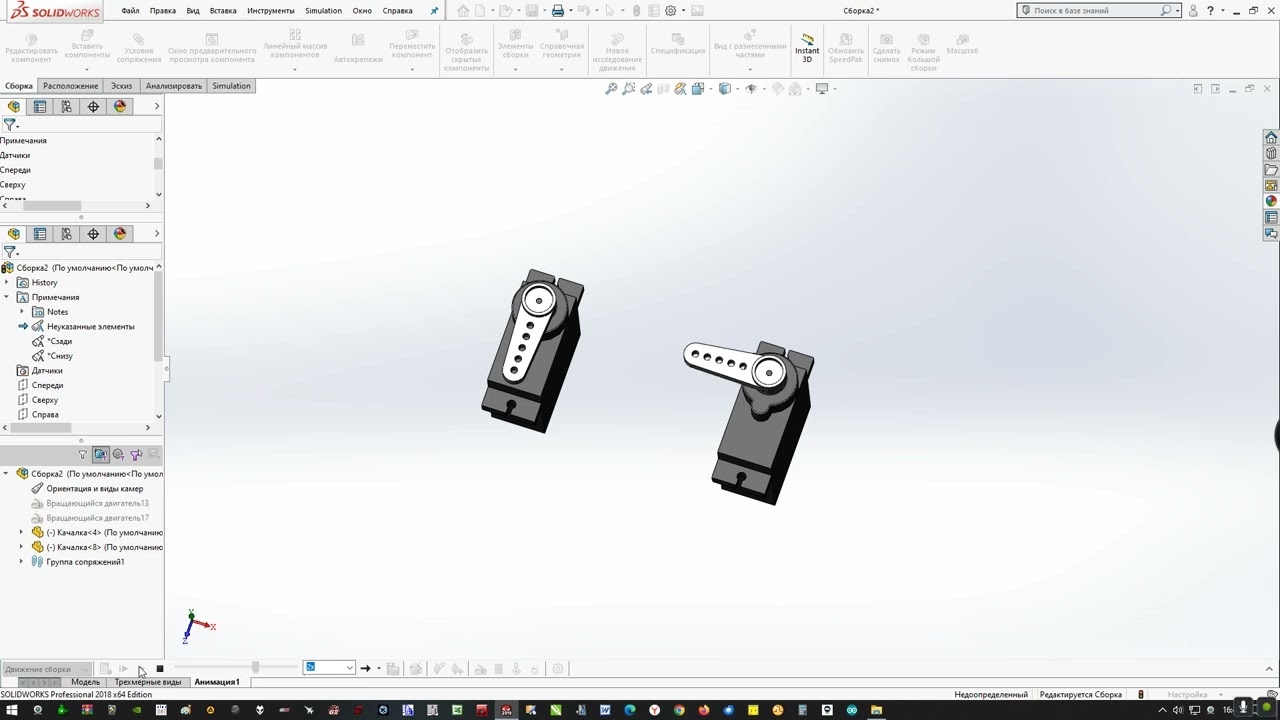Screen dimensions: 1280x720
Task: Collapse the Примечания tree node
Action: pos(6,297)
